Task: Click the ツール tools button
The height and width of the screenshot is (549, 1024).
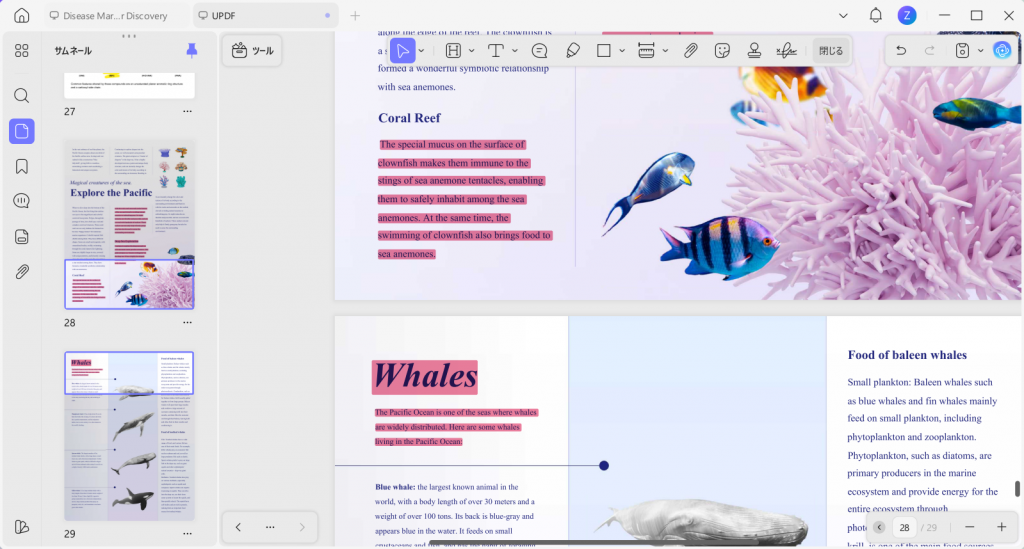Action: tap(252, 50)
